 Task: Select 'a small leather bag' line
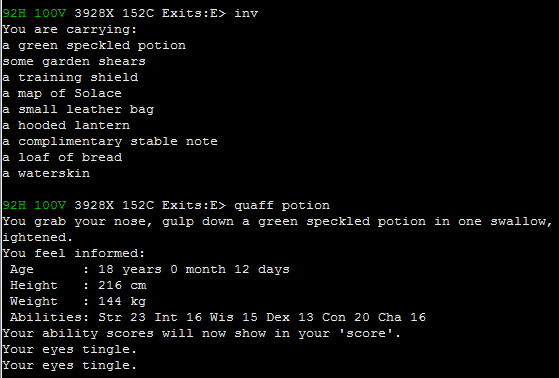(78, 109)
